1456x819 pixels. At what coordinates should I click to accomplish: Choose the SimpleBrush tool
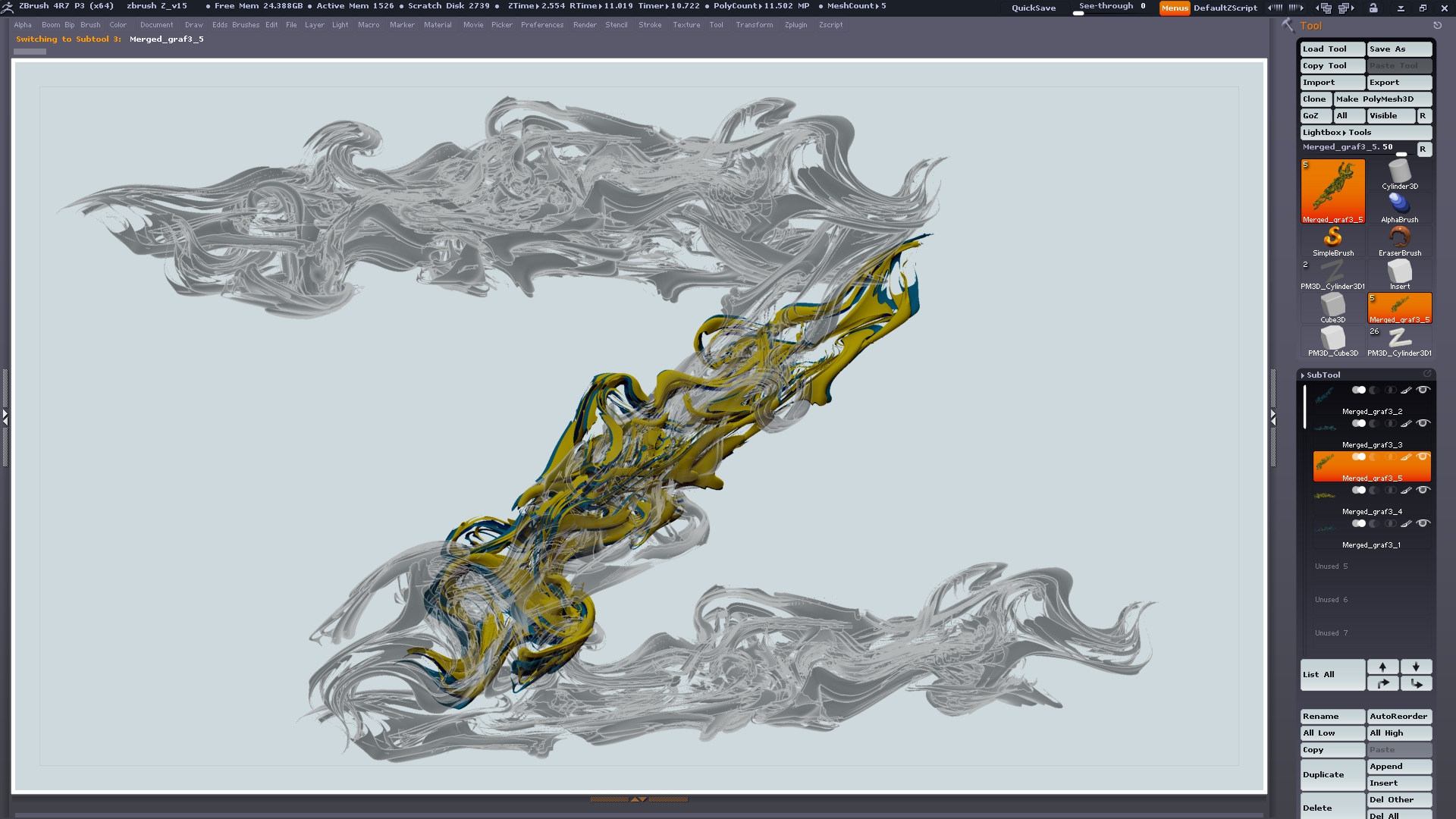(1332, 240)
